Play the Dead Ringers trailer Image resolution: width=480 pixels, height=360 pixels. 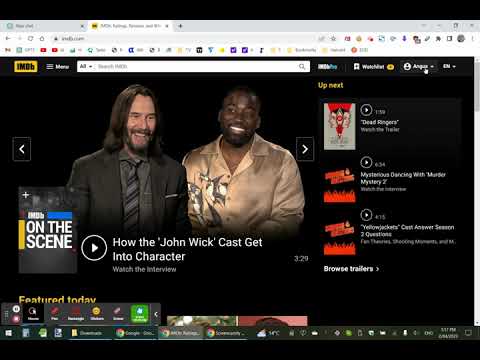point(366,110)
